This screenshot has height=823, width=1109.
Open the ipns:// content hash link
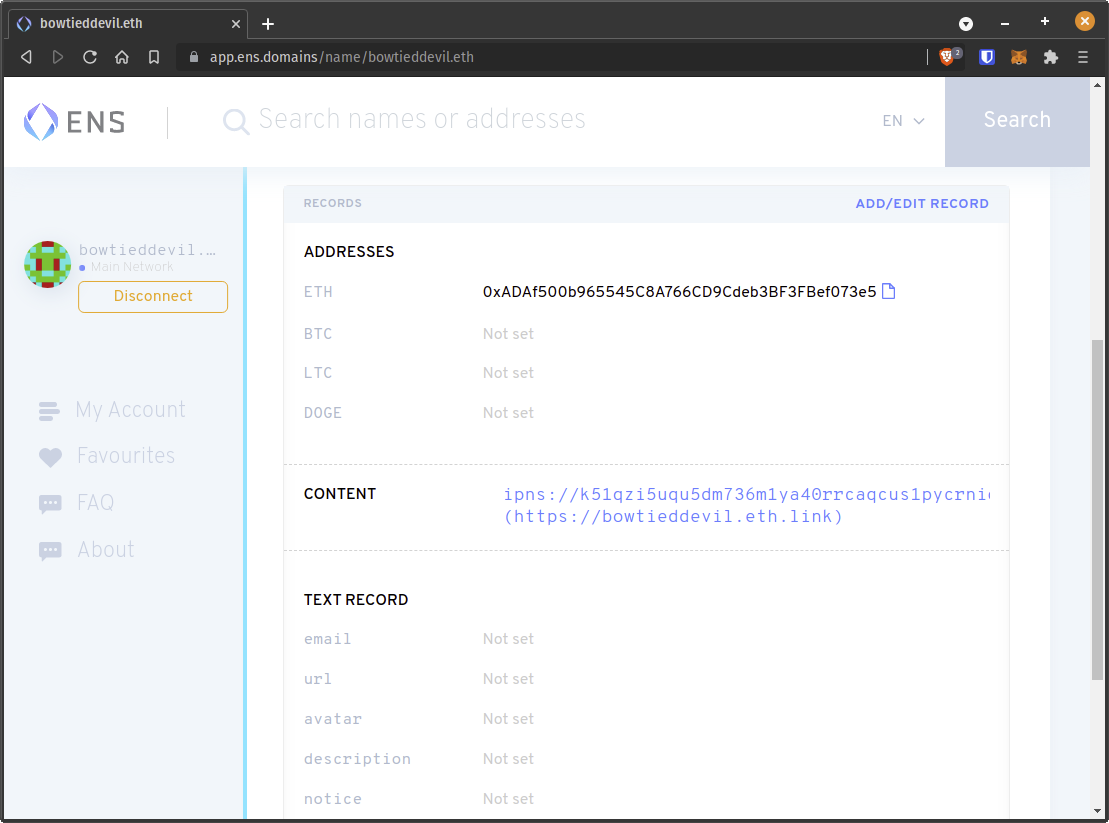click(747, 494)
